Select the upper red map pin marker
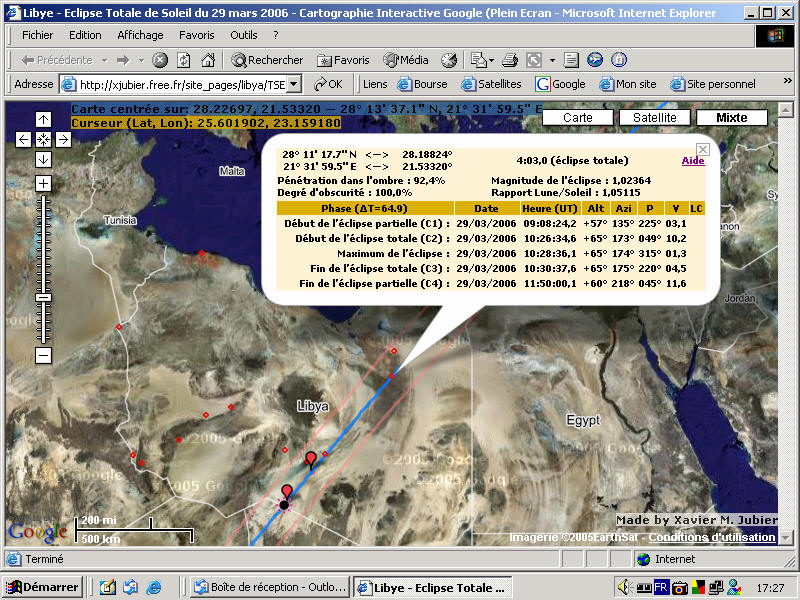The width and height of the screenshot is (800, 600). pyautogui.click(x=311, y=460)
